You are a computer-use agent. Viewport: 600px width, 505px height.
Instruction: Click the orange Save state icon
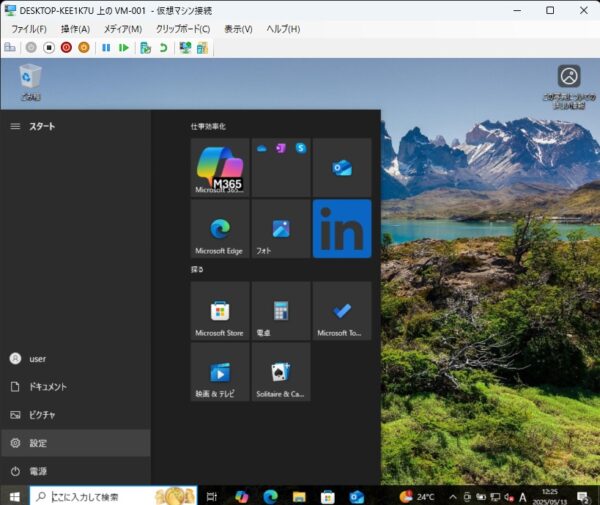click(84, 47)
